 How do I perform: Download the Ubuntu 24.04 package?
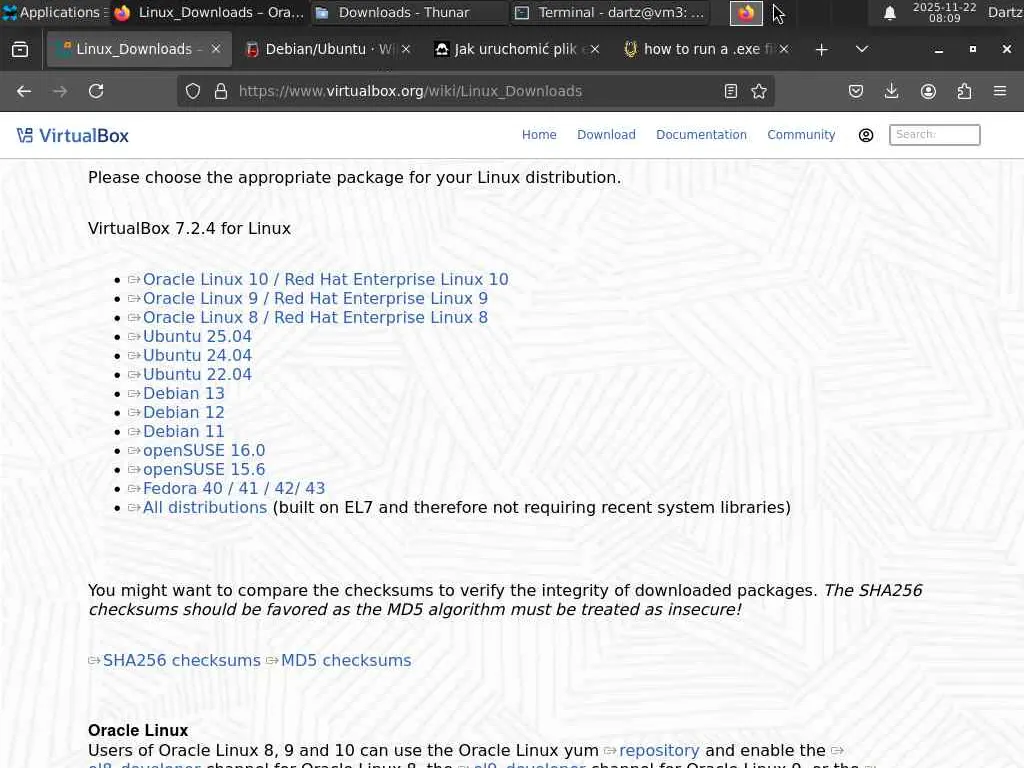coord(197,355)
